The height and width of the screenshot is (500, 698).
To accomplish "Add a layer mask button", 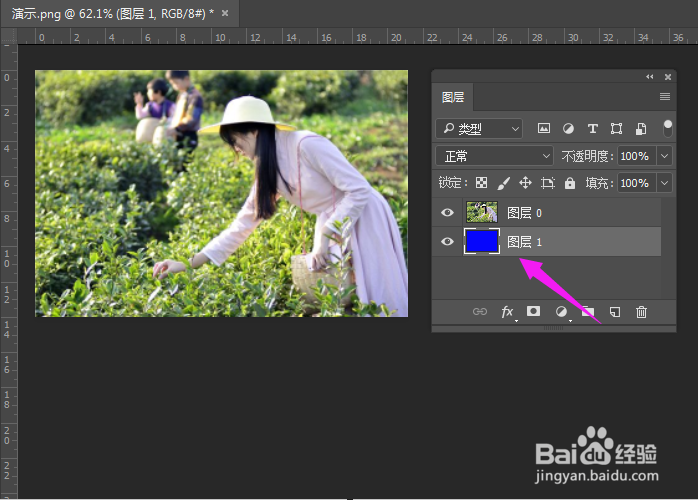I will pyautogui.click(x=533, y=311).
